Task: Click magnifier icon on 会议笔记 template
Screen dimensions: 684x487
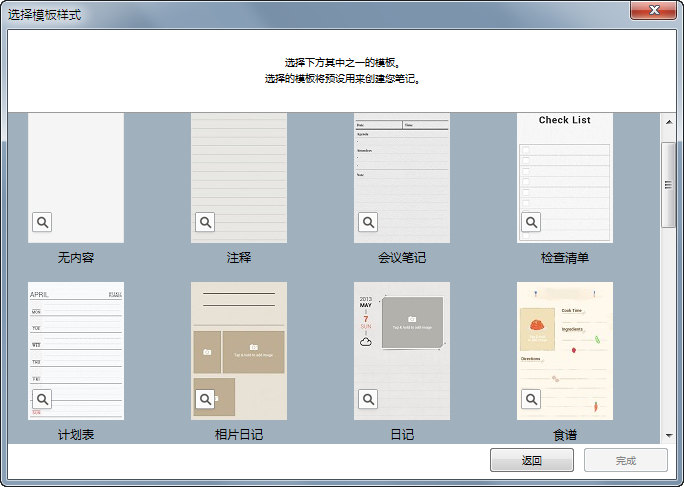Action: tap(368, 222)
